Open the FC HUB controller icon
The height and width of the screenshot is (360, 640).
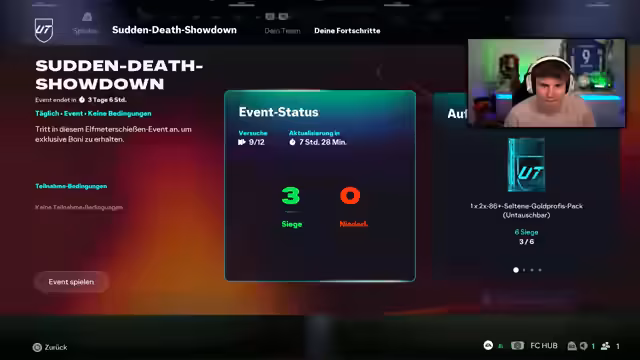pos(517,346)
